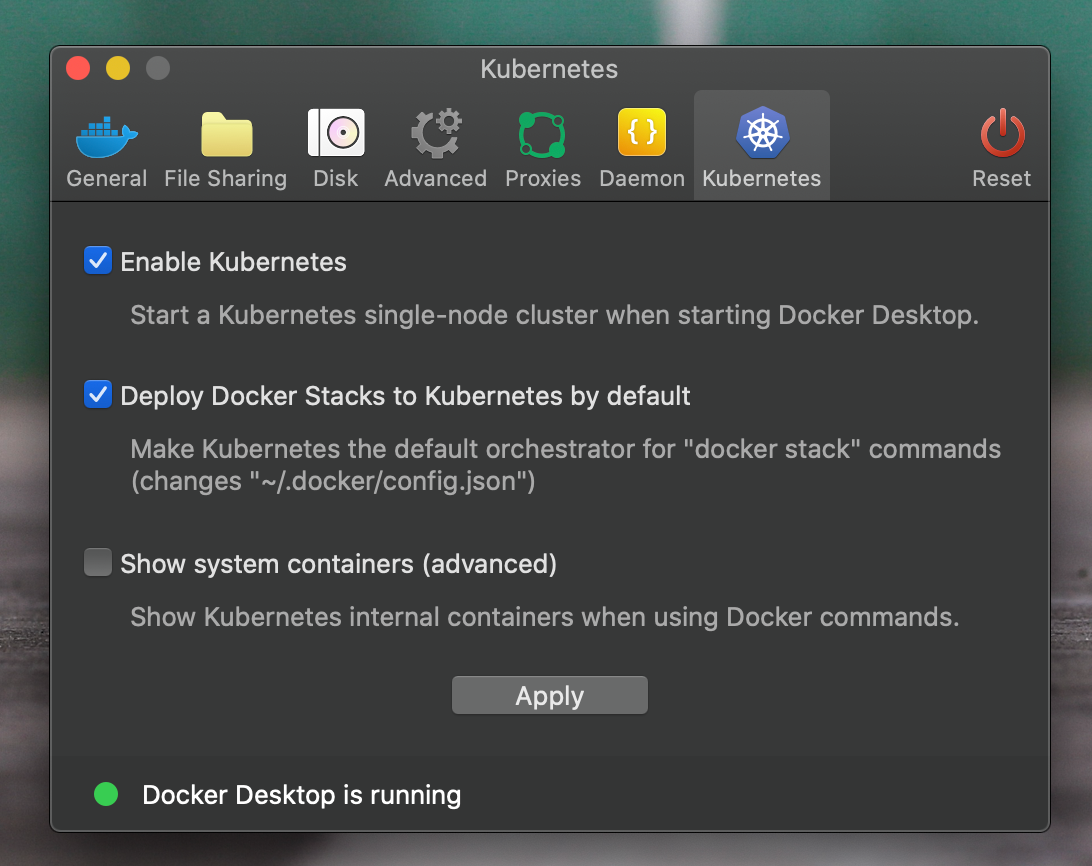Click 'Deploy Docker Stacks to Kubernetes by default' label

coord(405,396)
